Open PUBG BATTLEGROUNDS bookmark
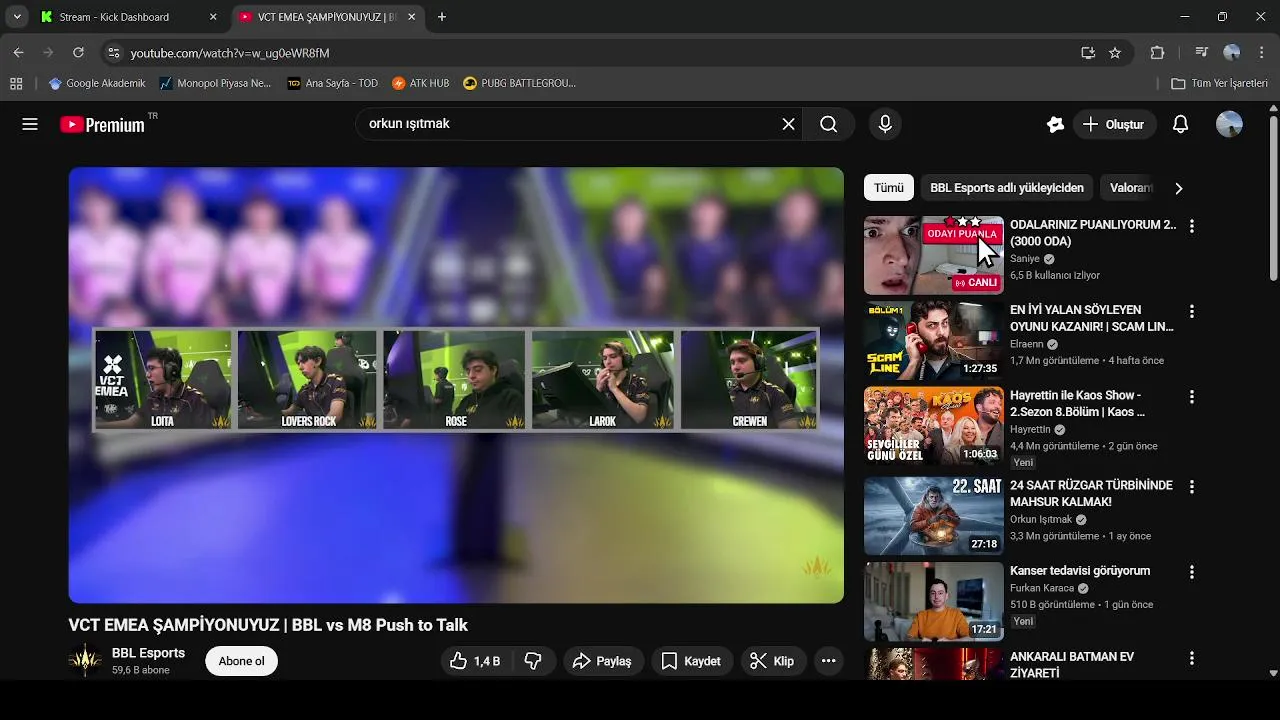Viewport: 1280px width, 720px height. pos(520,83)
